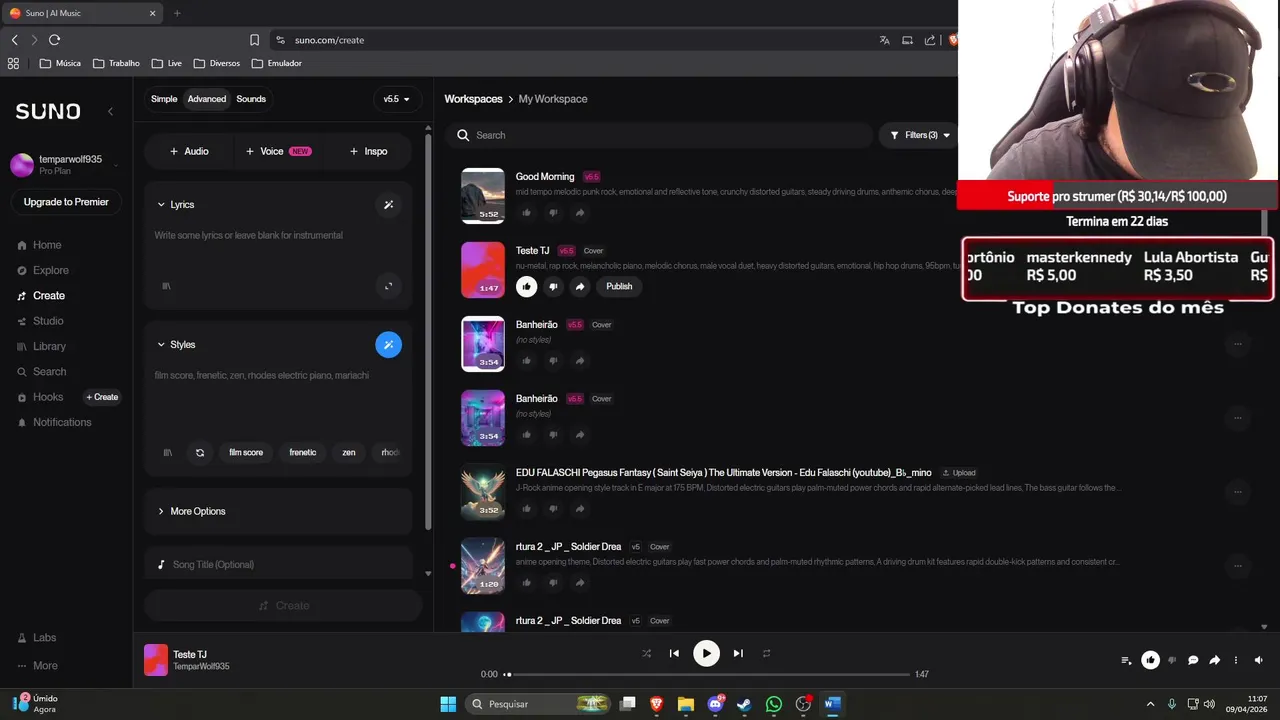Click the blue magic wand in Styles section
This screenshot has width=1280, height=720.
pos(388,345)
